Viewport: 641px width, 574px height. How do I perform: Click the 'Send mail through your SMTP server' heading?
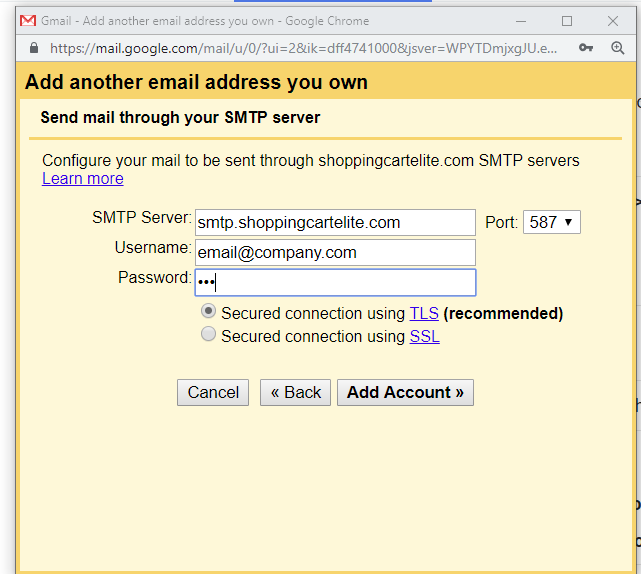tap(180, 118)
